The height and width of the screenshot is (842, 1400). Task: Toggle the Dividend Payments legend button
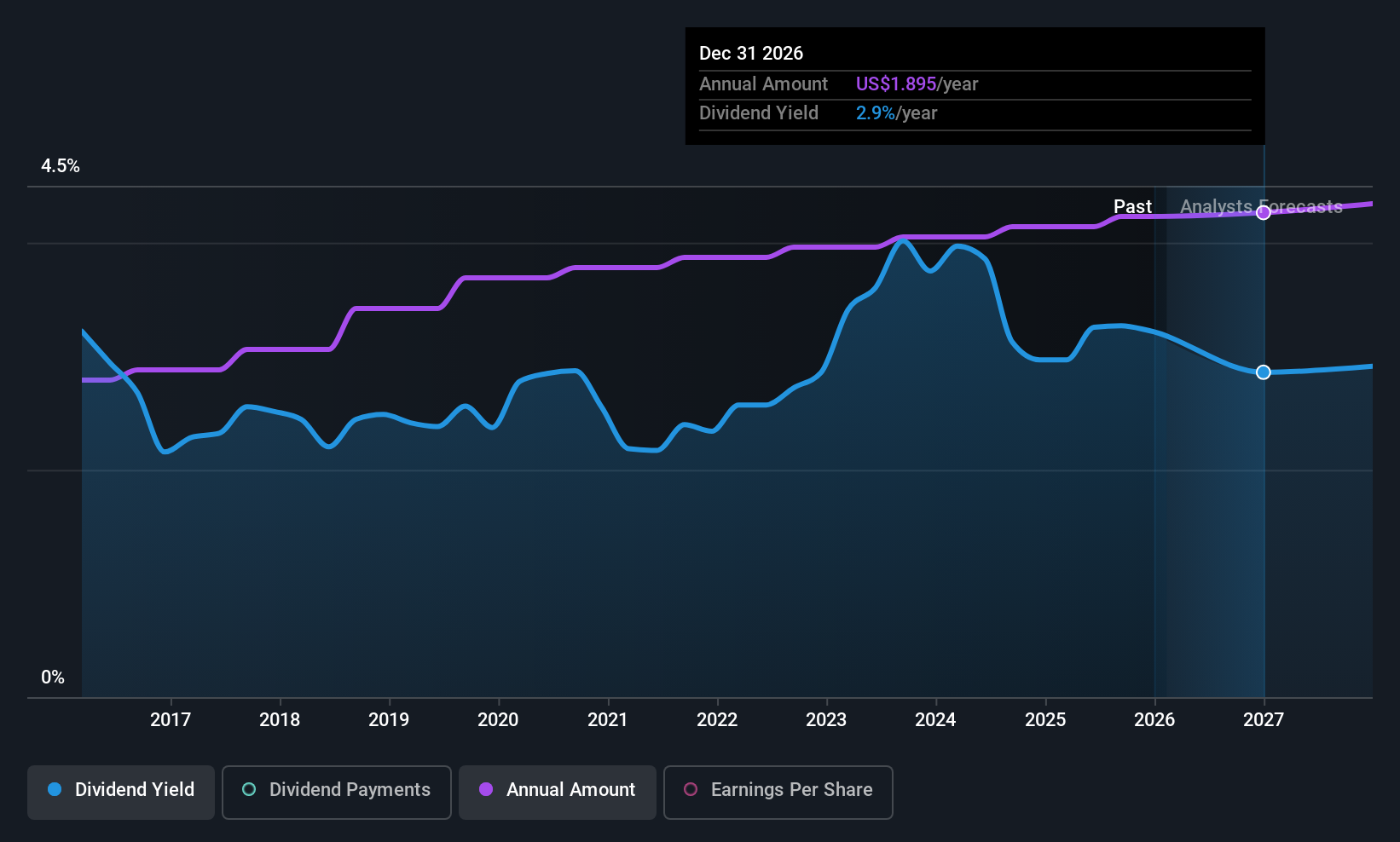pyautogui.click(x=337, y=793)
